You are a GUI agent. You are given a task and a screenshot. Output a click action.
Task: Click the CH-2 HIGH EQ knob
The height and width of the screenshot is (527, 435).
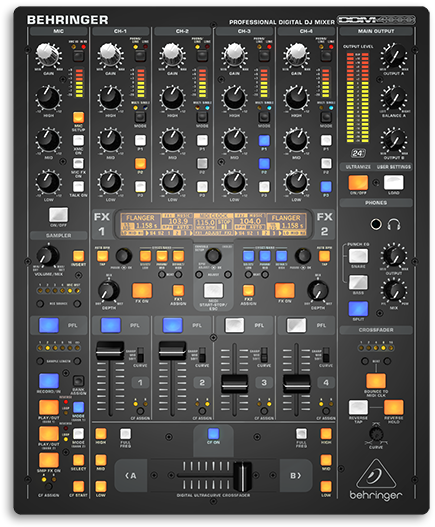coord(172,97)
